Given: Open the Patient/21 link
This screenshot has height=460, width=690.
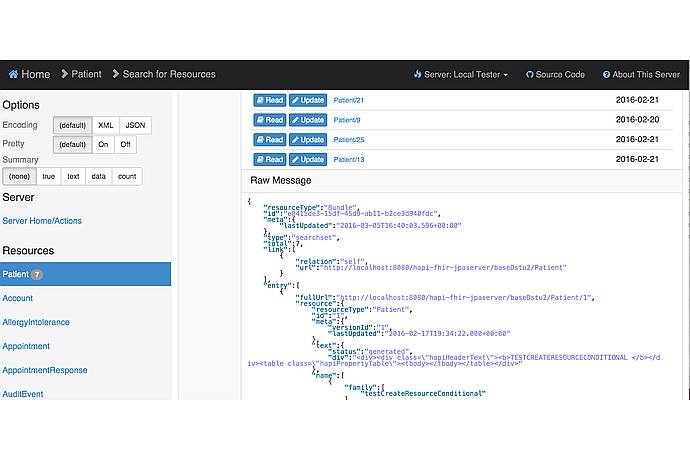Looking at the screenshot, I should tap(349, 100).
